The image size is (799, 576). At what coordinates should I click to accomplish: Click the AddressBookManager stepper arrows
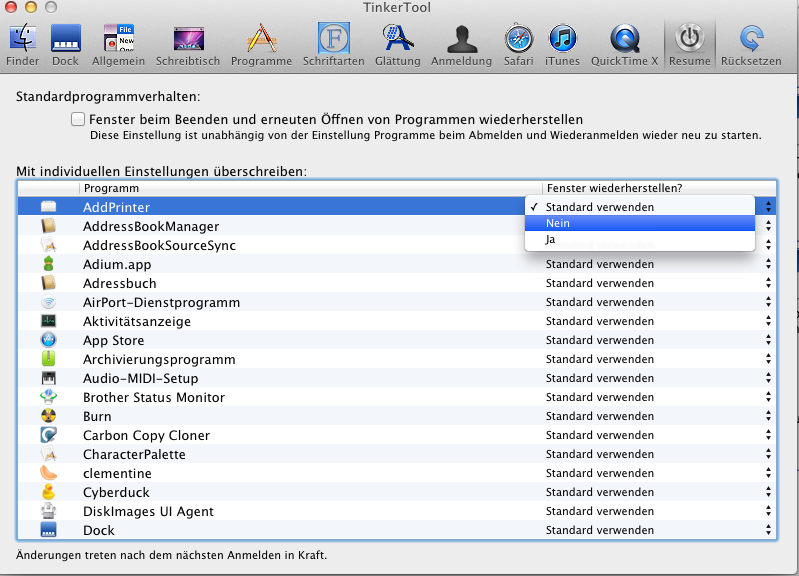[768, 226]
